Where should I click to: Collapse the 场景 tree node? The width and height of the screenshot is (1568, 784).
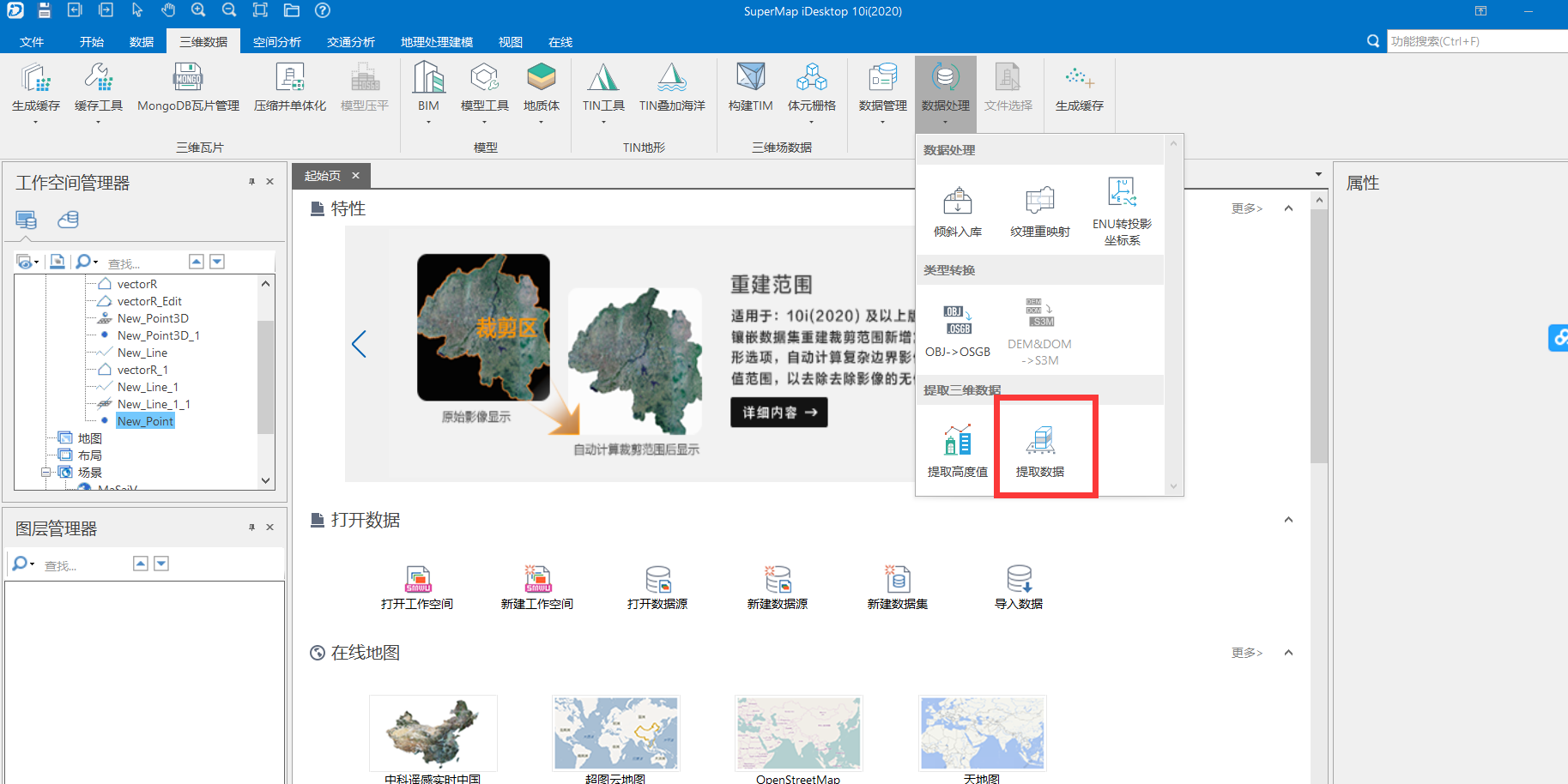(46, 472)
